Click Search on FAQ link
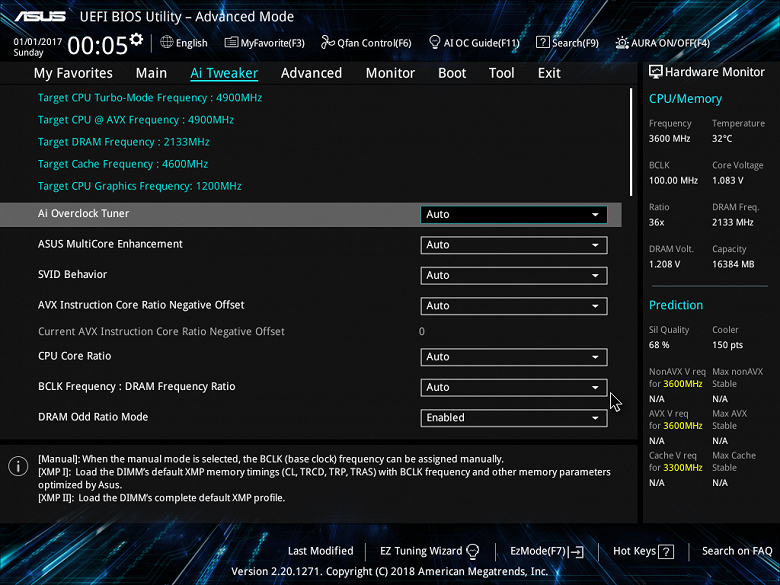Screen dimensions: 780x585 click(x=737, y=551)
